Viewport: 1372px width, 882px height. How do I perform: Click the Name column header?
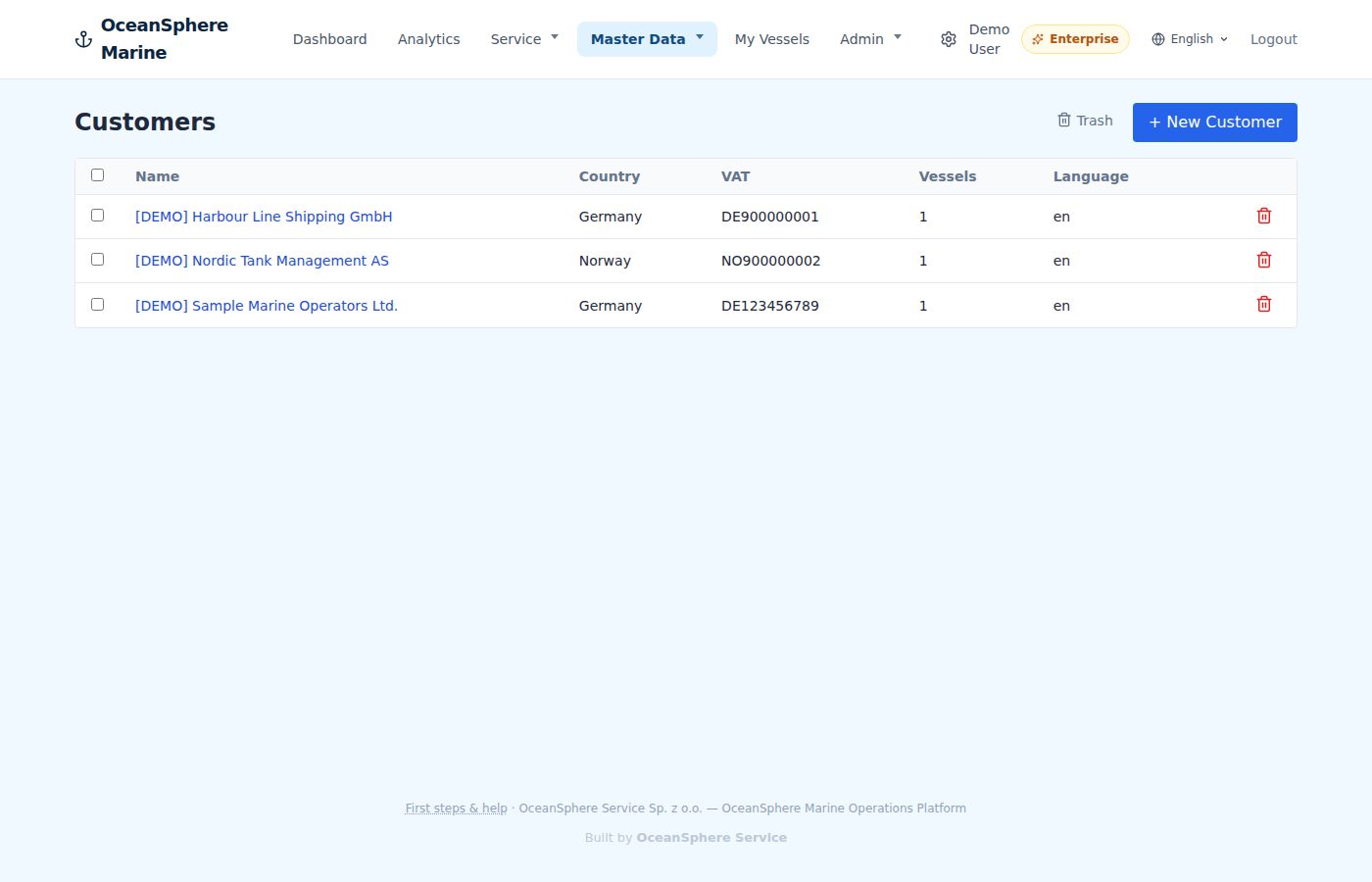[x=157, y=176]
